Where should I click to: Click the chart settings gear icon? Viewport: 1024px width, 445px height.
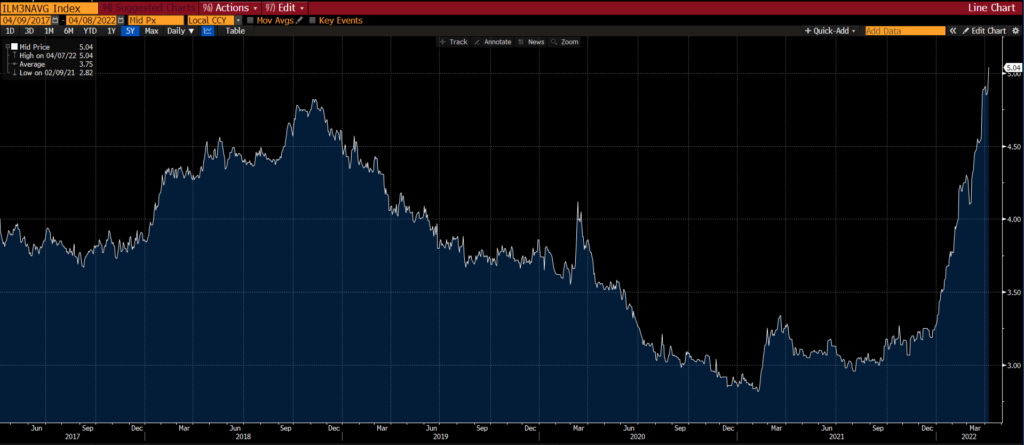tap(1015, 31)
